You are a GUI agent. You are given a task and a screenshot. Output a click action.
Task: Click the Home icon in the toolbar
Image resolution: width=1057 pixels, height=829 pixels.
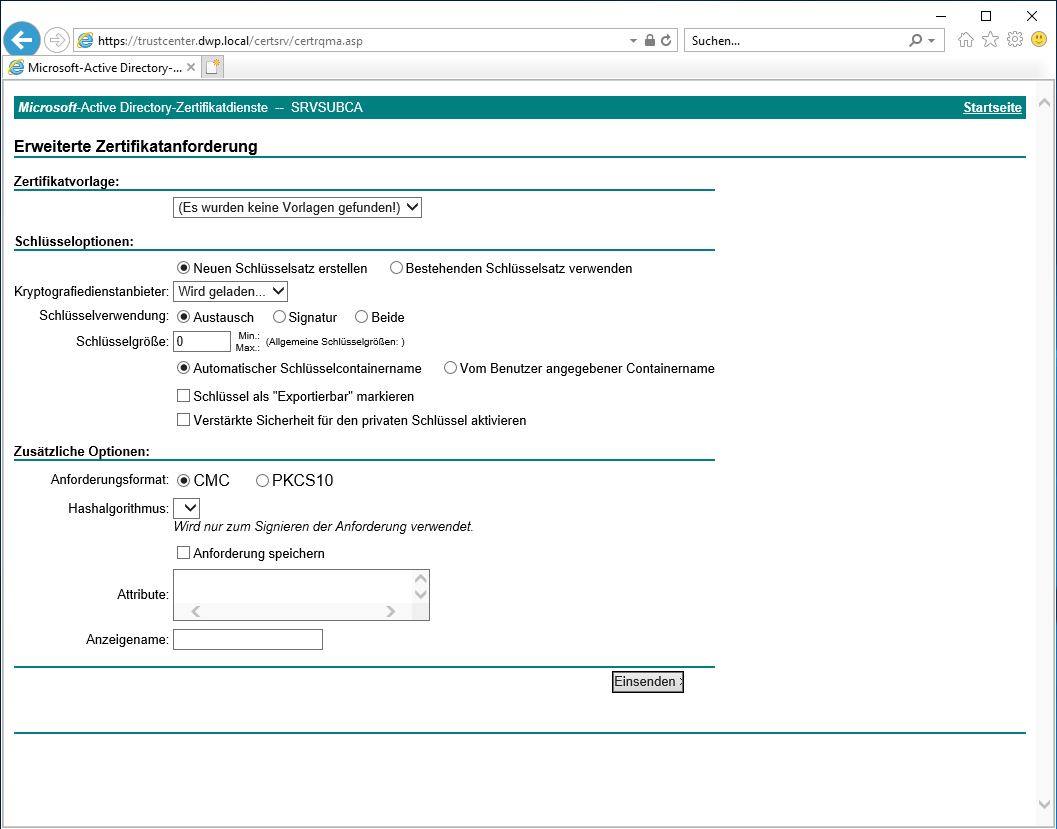tap(965, 40)
